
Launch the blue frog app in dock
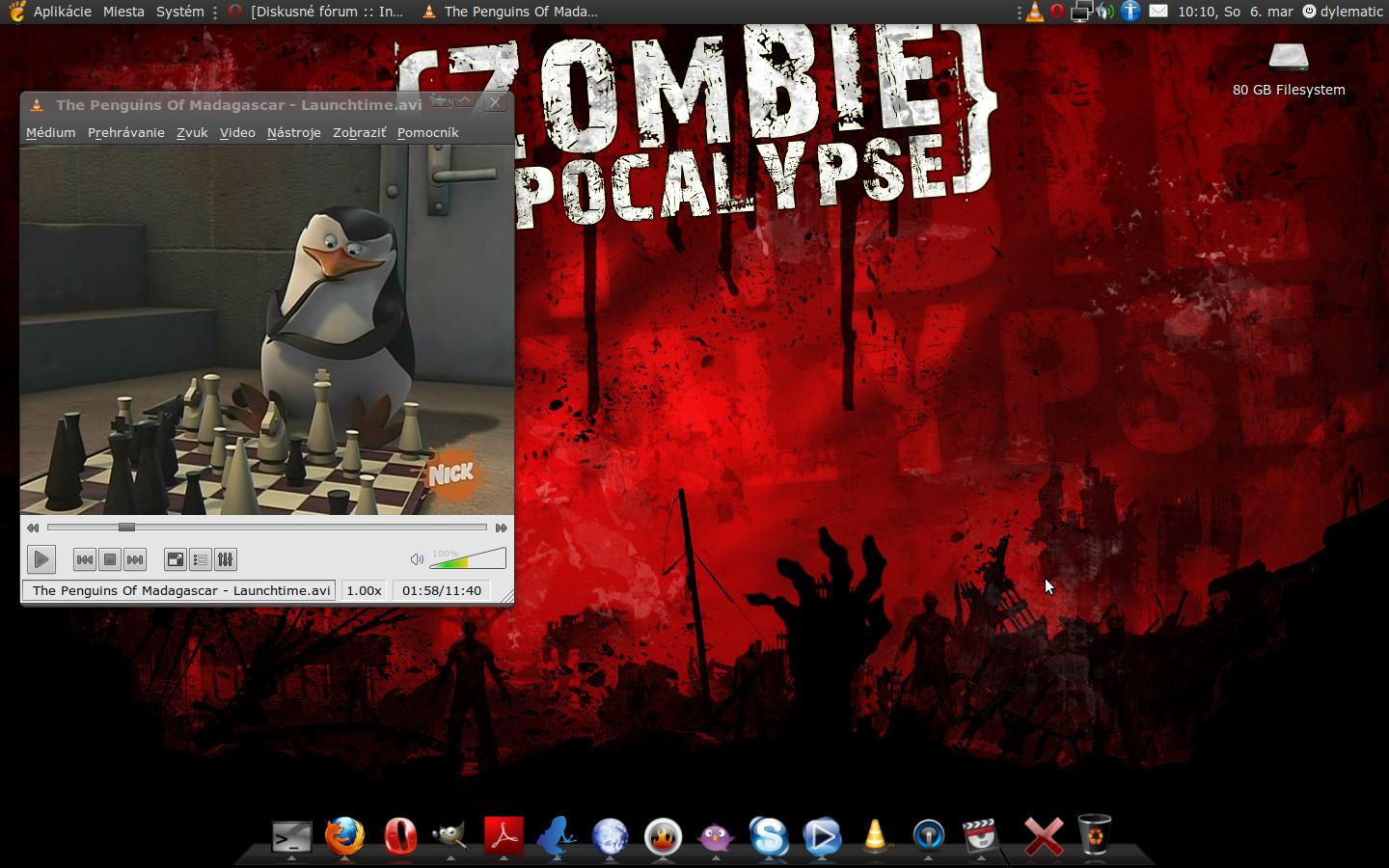(557, 836)
